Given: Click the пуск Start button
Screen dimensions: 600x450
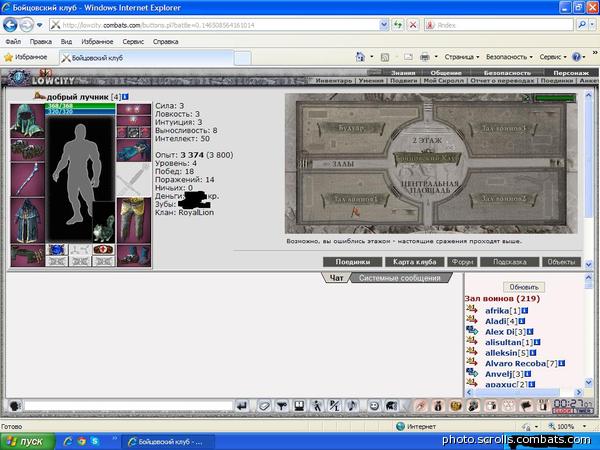Looking at the screenshot, I should 28,441.
